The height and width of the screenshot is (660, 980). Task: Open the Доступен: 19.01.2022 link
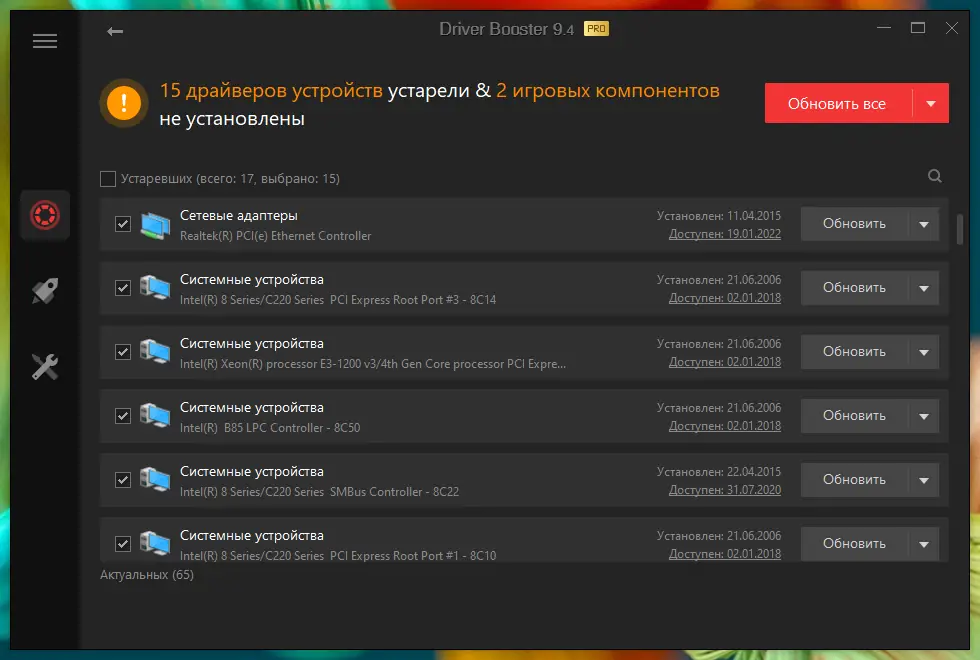(724, 234)
